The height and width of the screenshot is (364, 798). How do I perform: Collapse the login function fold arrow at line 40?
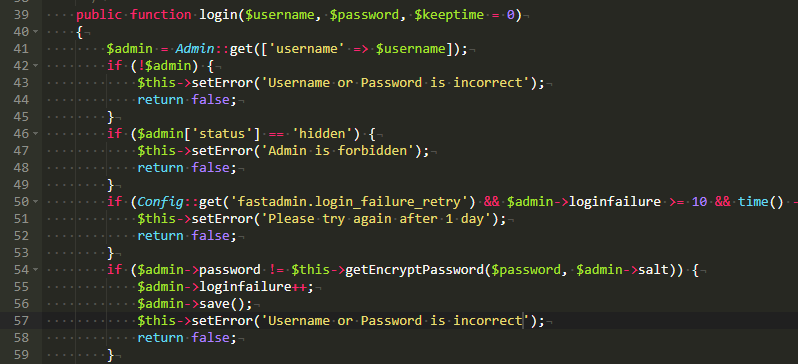click(35, 32)
